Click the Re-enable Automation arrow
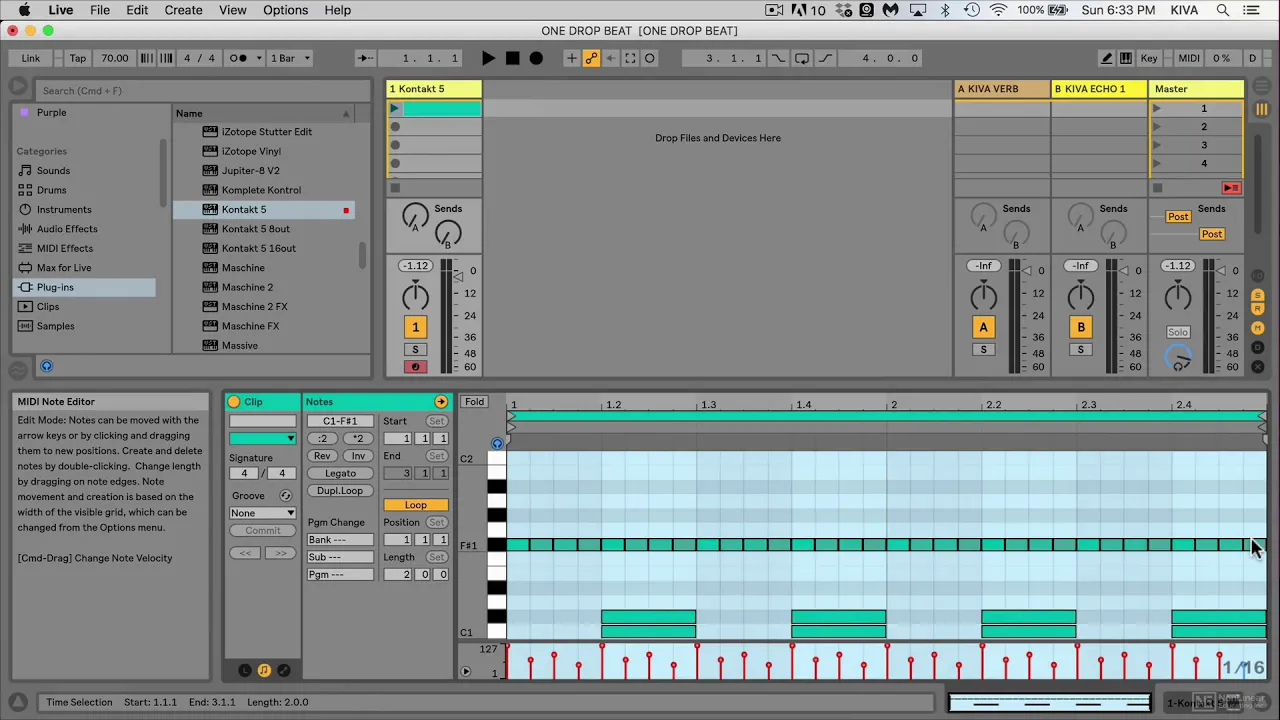 tap(610, 58)
